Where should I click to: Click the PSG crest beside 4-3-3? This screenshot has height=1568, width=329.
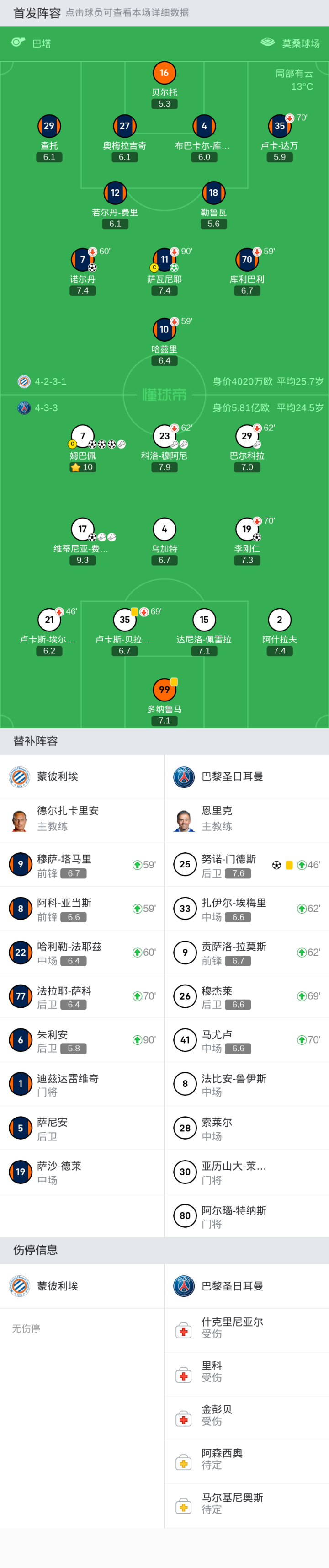pos(24,408)
